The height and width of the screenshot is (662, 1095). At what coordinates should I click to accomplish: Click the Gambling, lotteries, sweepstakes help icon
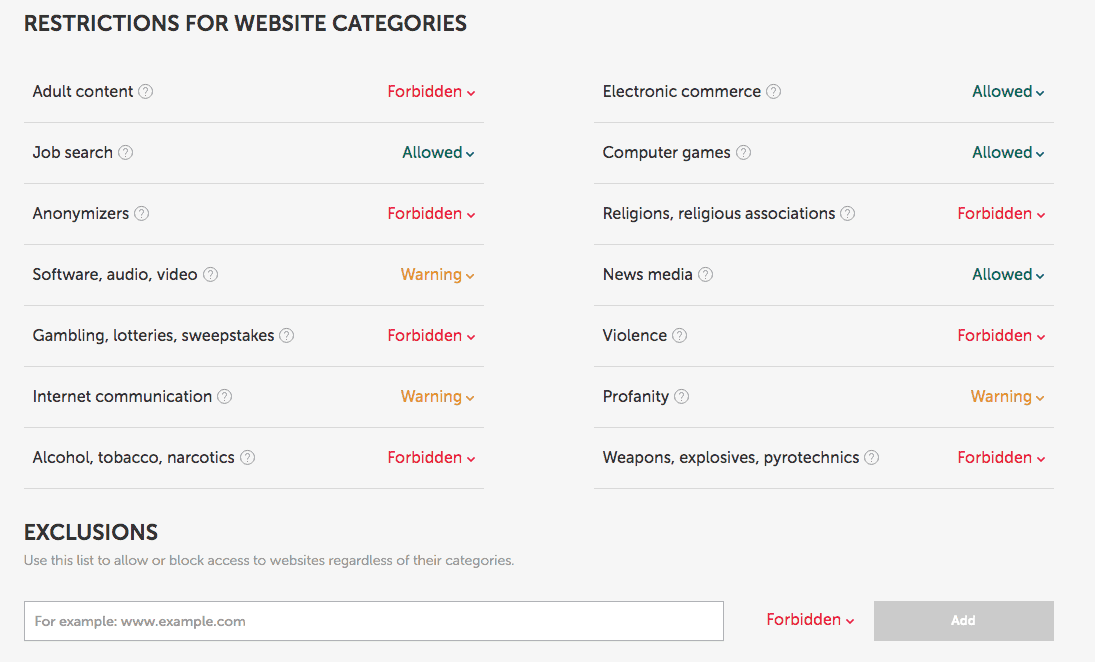tap(287, 335)
